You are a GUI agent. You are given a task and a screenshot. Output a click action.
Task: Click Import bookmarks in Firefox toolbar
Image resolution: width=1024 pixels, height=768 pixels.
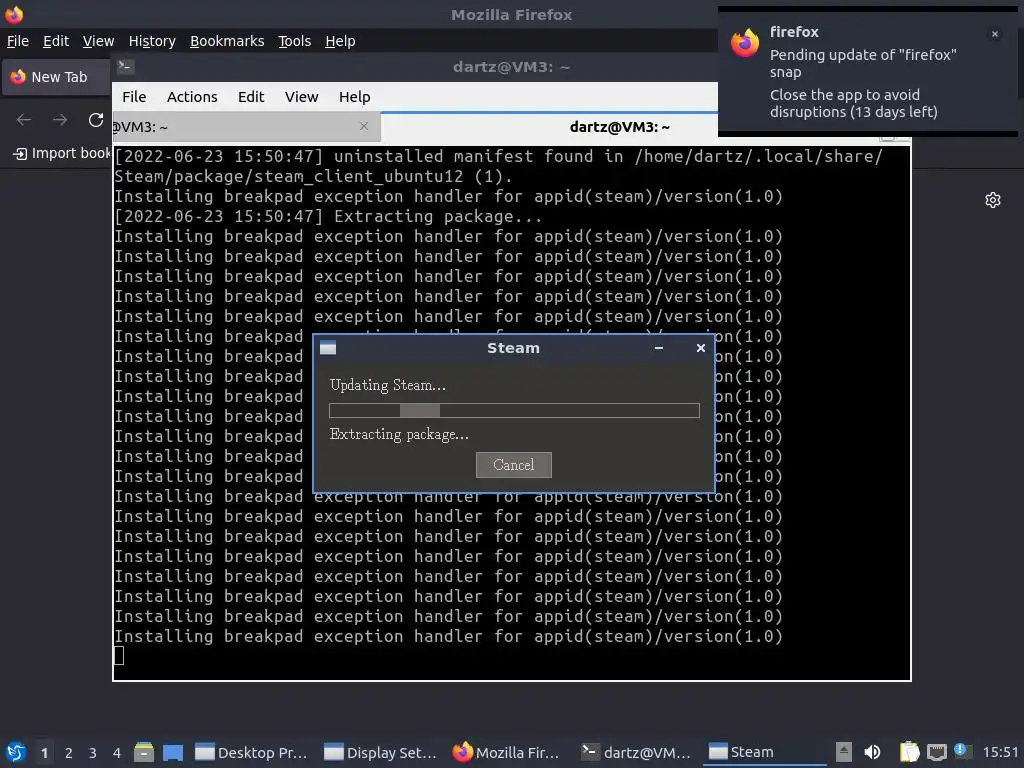point(62,153)
